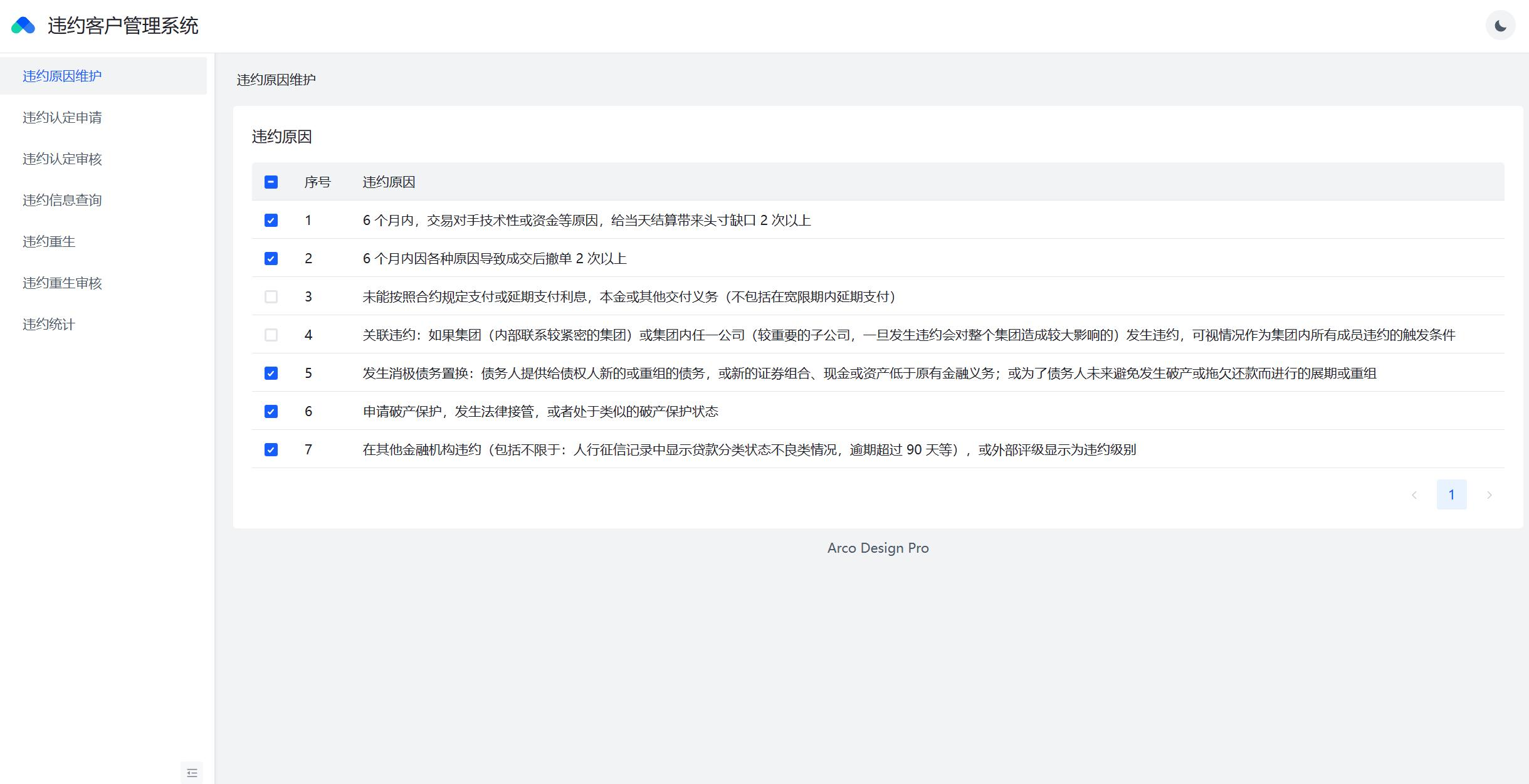This screenshot has height=784, width=1529.
Task: Open 违约重生审核 page
Action: tap(62, 283)
